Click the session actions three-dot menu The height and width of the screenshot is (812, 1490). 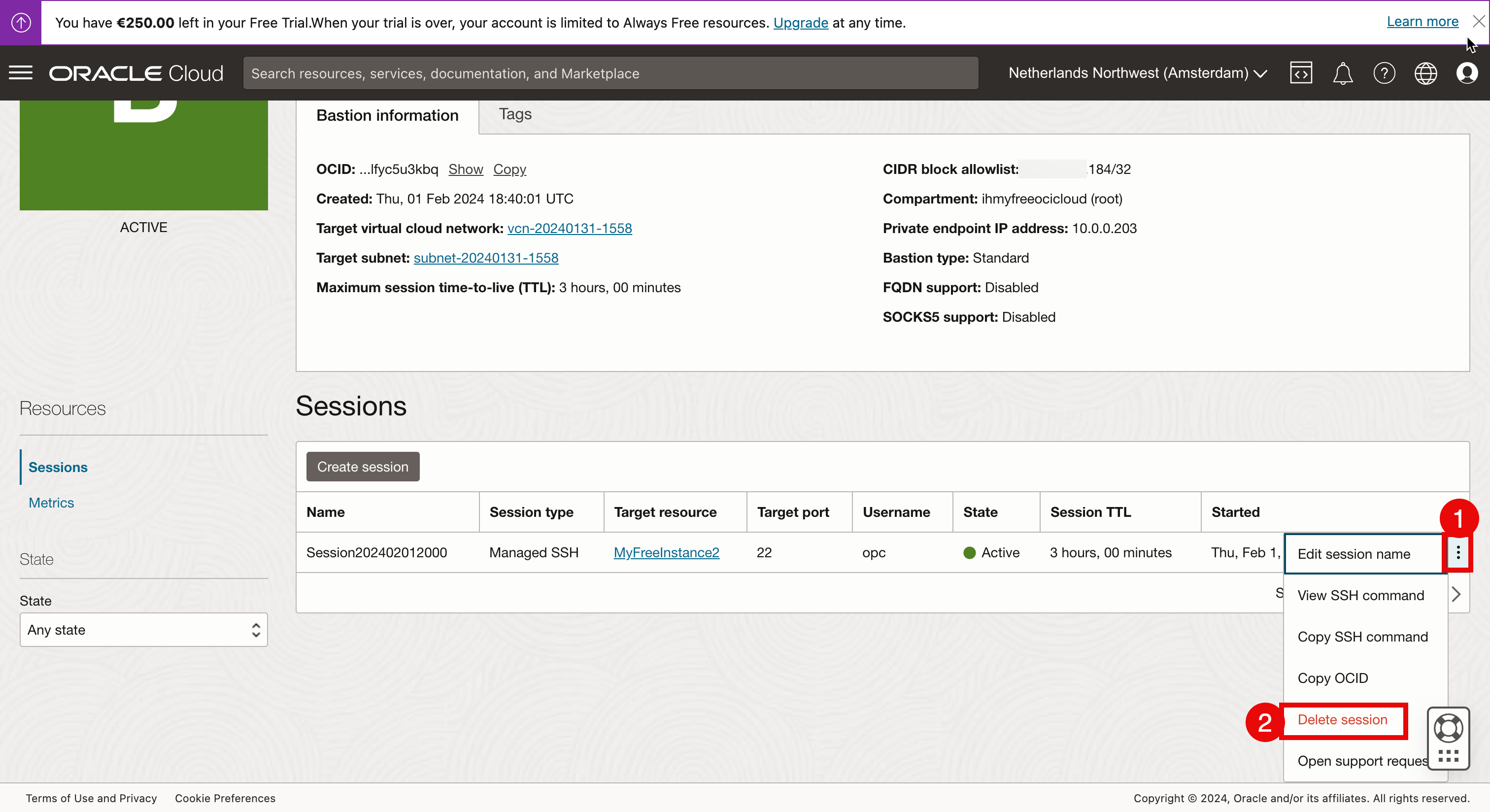pos(1457,553)
